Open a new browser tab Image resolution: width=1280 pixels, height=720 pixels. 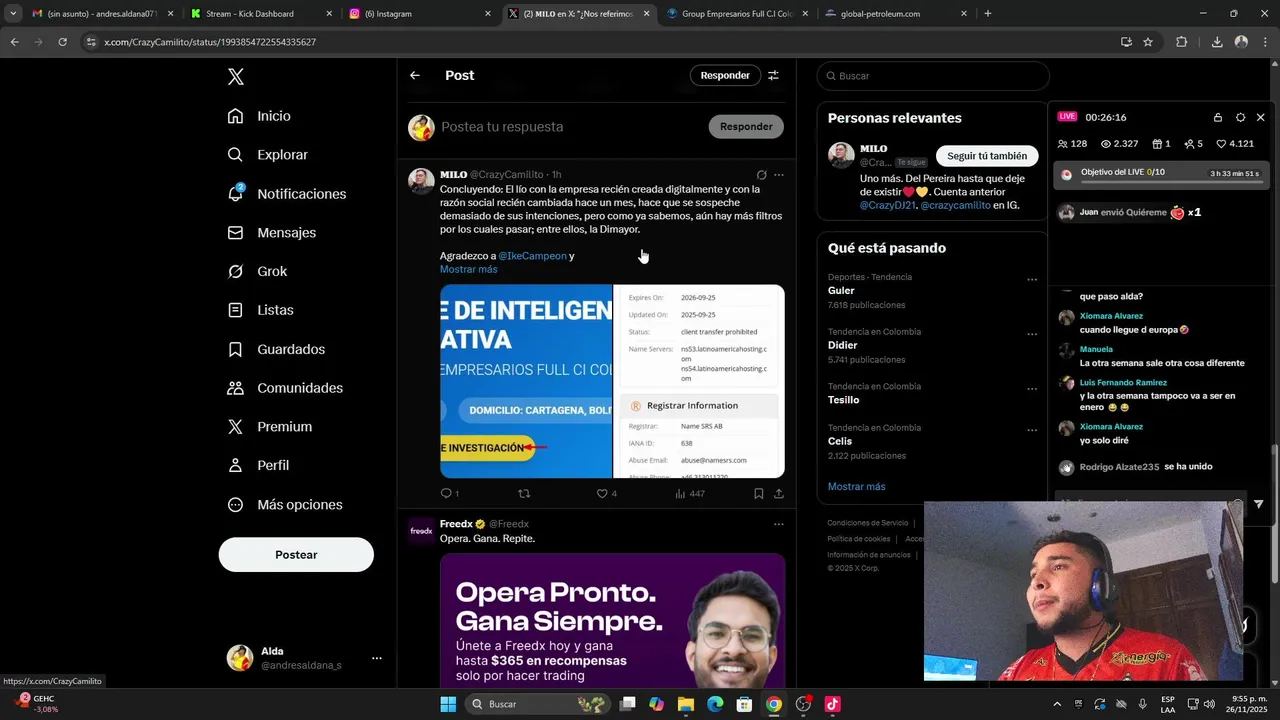(x=988, y=14)
